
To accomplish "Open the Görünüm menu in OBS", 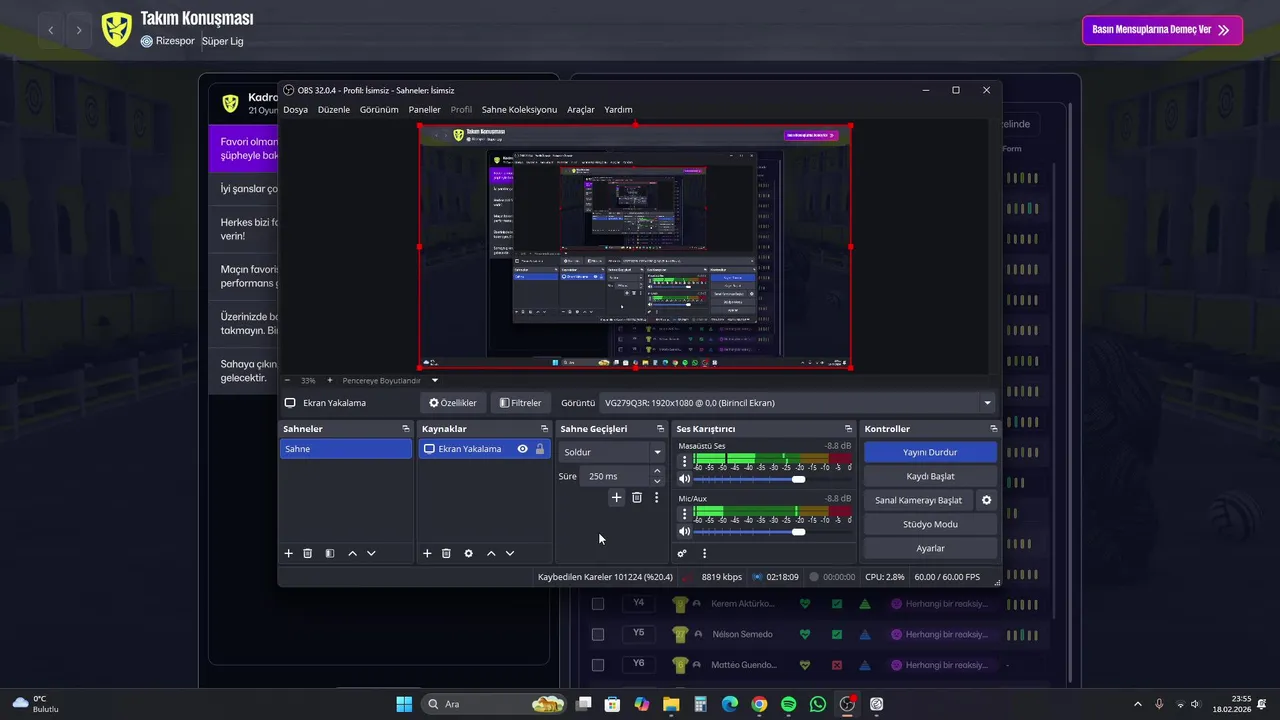I will (x=379, y=110).
